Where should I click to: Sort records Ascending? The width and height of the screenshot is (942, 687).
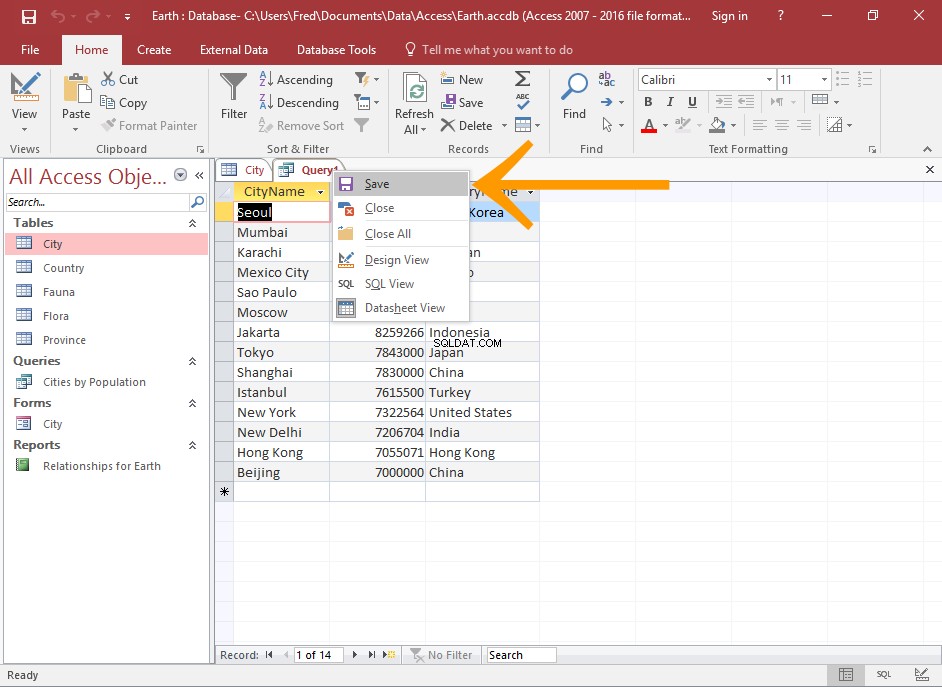coord(296,79)
